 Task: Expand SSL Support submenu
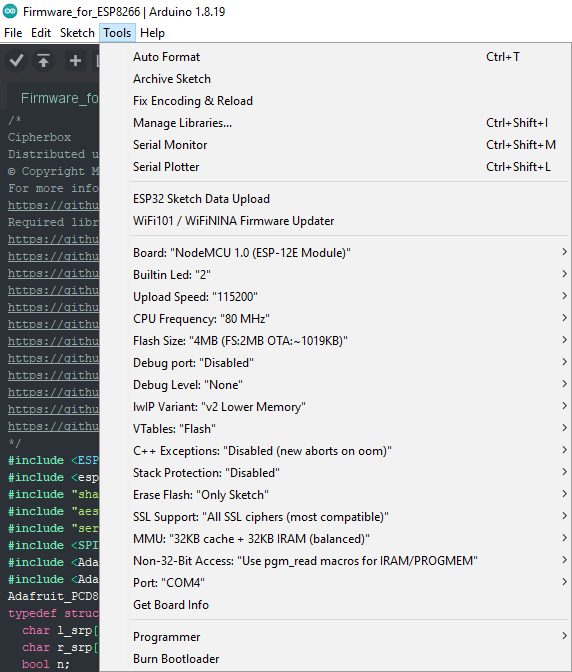pyautogui.click(x=335, y=517)
